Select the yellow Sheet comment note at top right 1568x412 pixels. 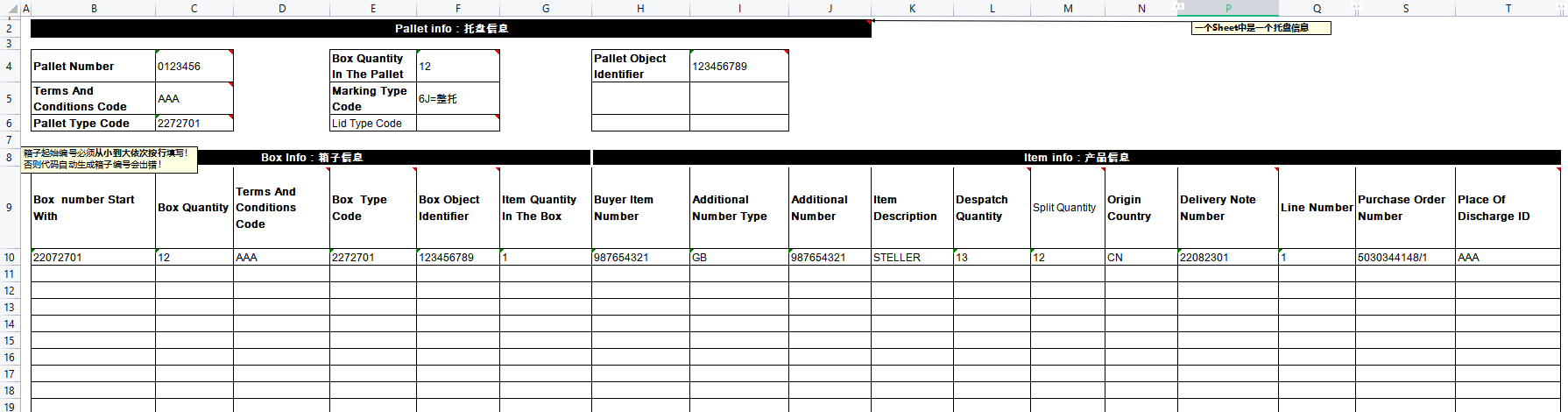pyautogui.click(x=1260, y=28)
